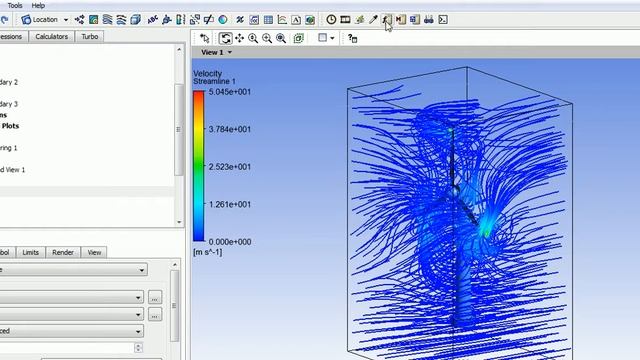Insert a Contour plot
The image size is (640, 360).
(x=93, y=20)
